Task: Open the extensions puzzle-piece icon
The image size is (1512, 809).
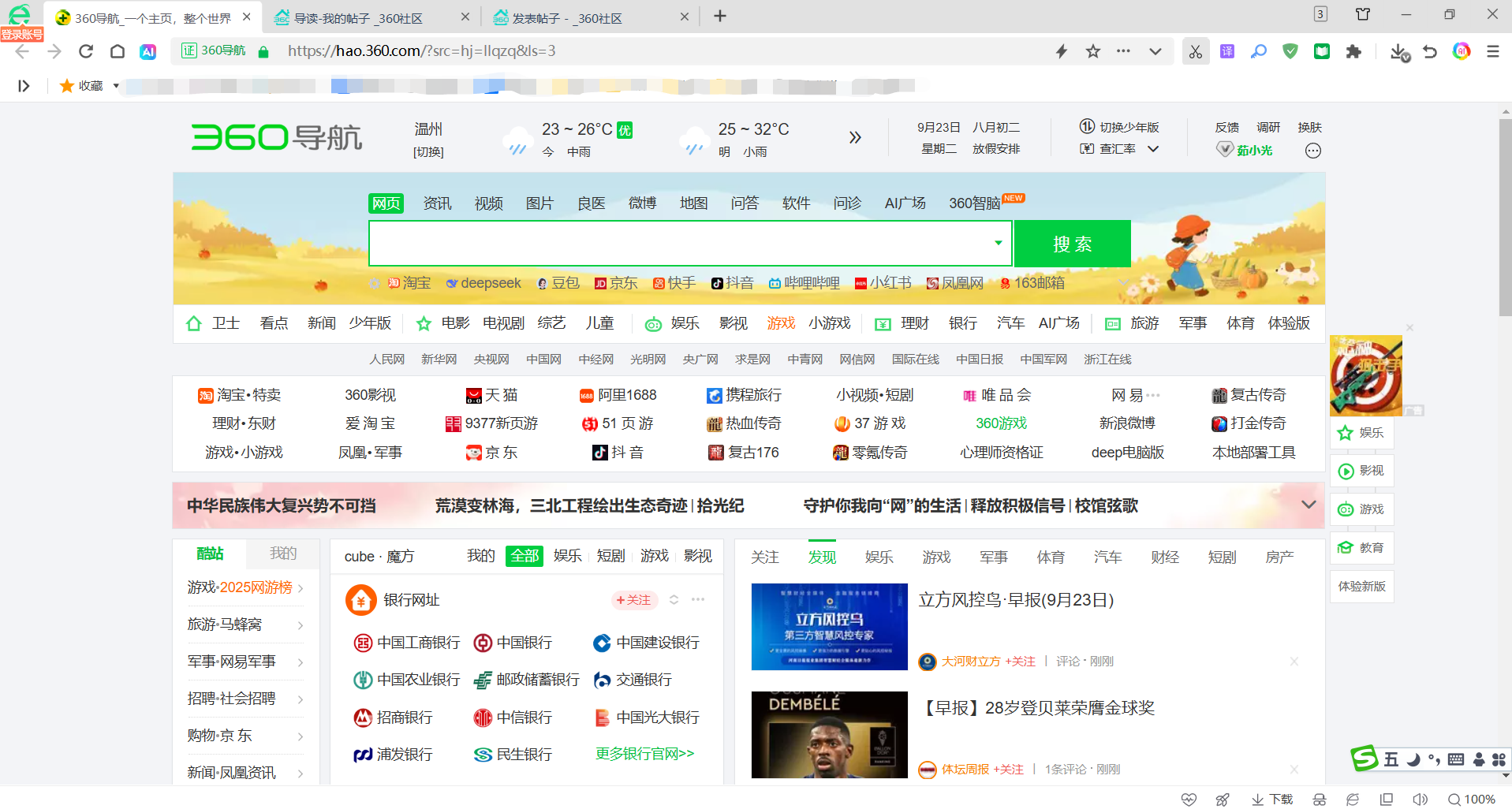Action: (x=1353, y=51)
